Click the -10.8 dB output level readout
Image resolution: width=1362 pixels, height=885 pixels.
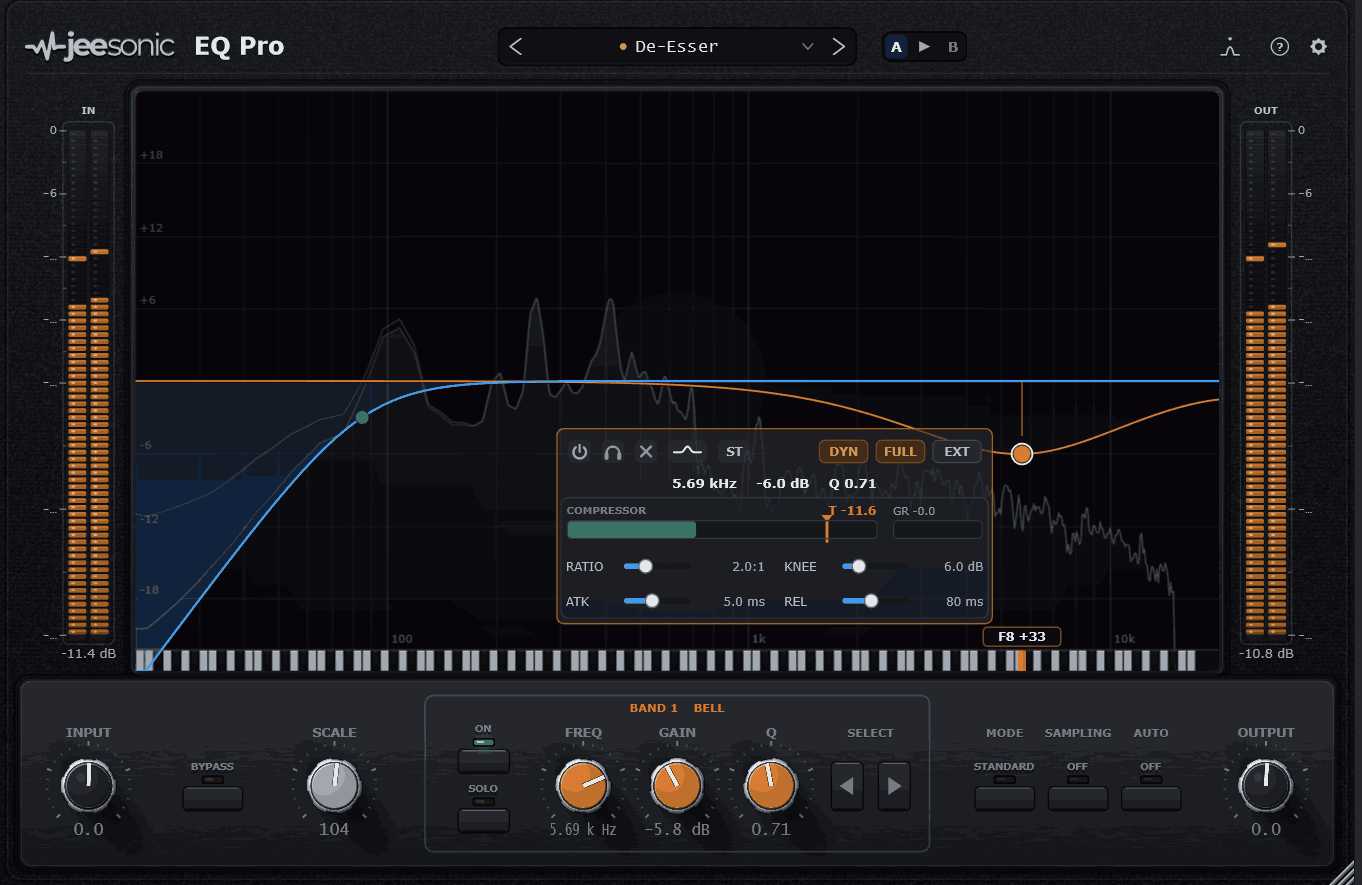pos(1266,654)
